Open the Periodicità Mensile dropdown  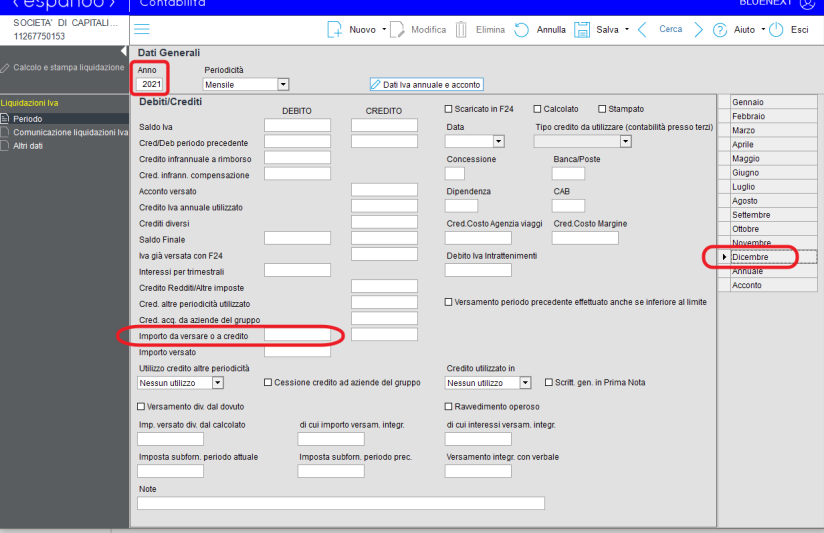click(283, 84)
